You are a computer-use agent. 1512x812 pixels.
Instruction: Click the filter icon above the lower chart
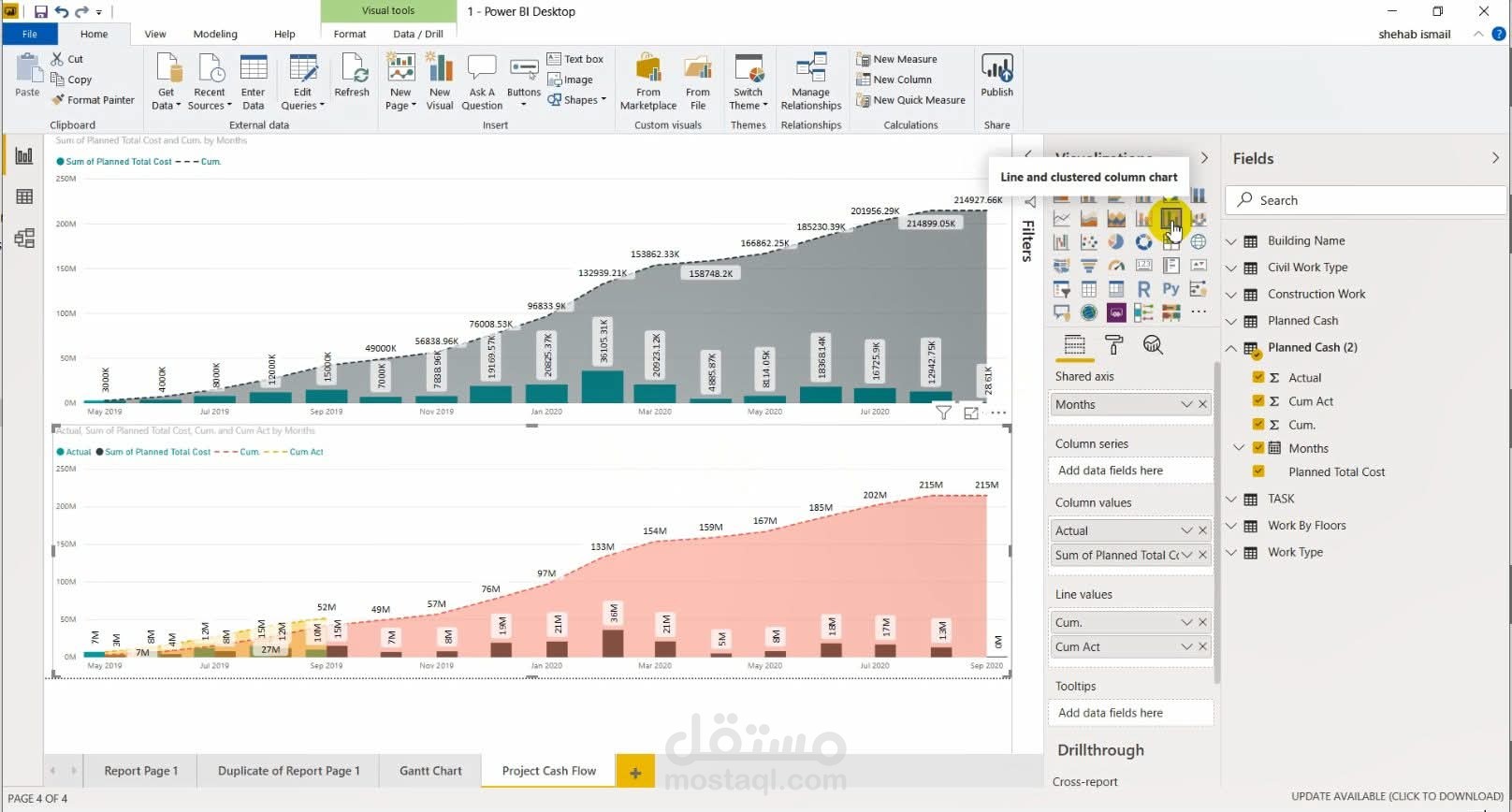pyautogui.click(x=943, y=413)
